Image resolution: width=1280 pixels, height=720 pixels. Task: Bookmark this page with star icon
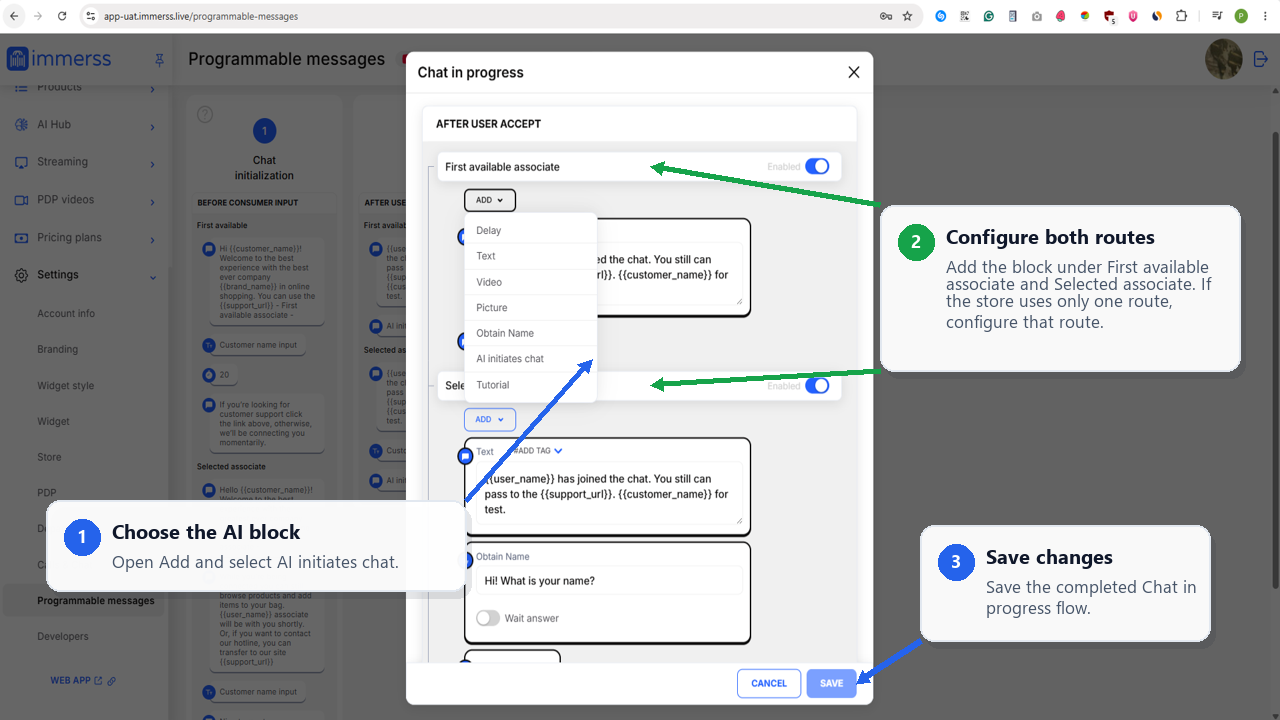click(907, 16)
